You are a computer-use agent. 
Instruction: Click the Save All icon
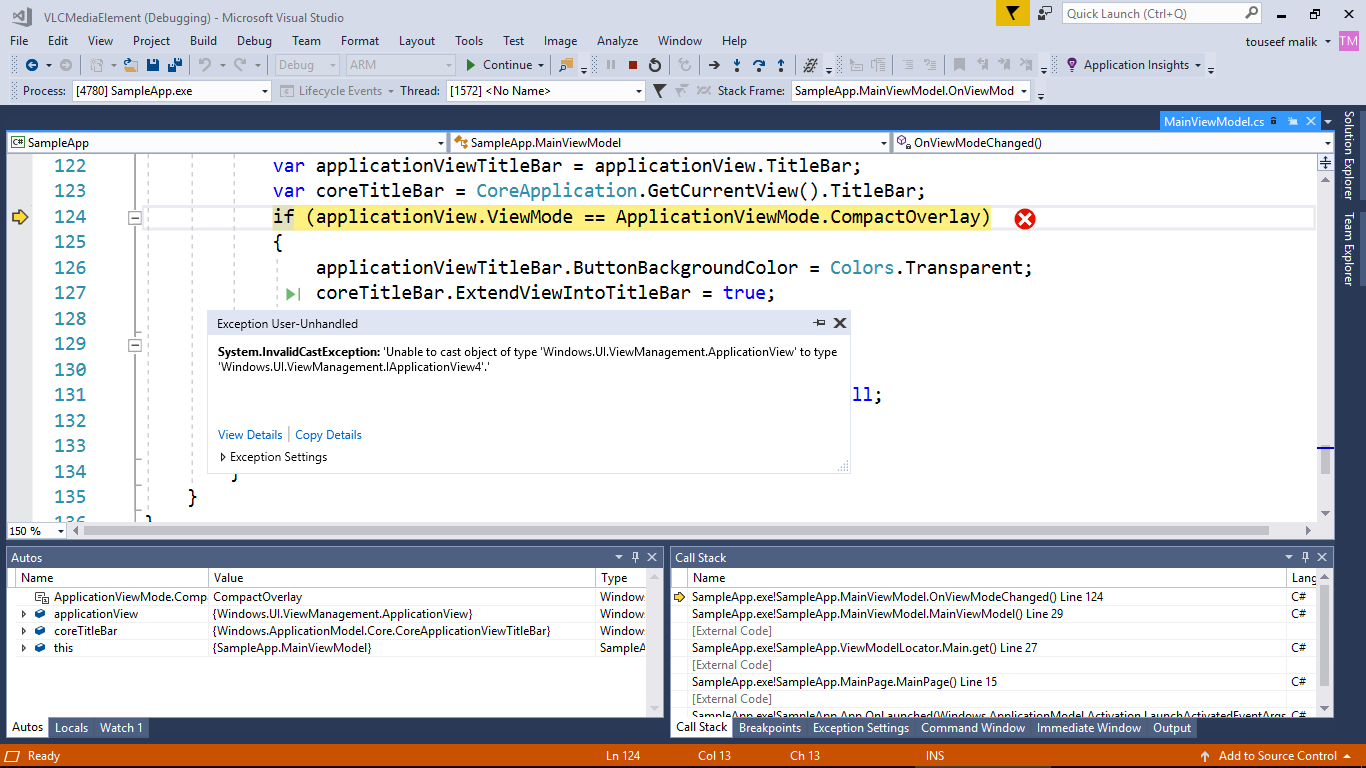tap(173, 65)
